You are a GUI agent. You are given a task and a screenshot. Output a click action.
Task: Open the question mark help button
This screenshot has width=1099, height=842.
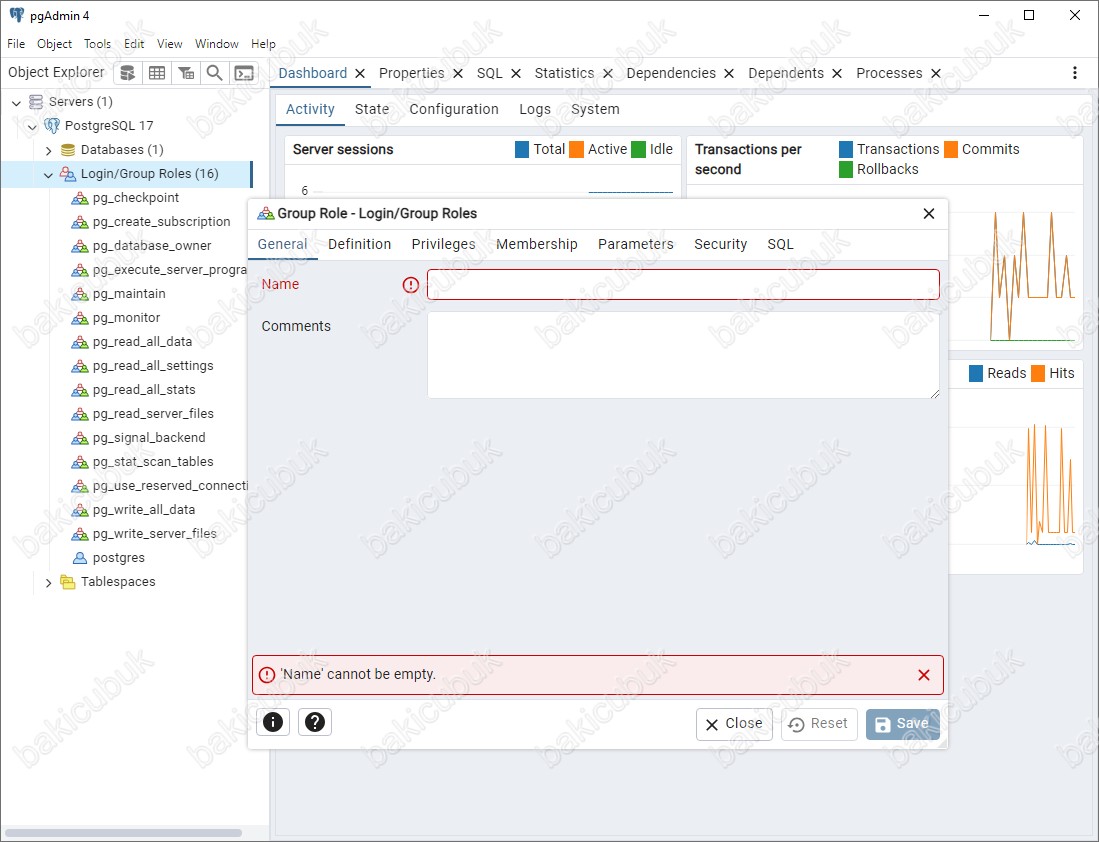point(315,721)
